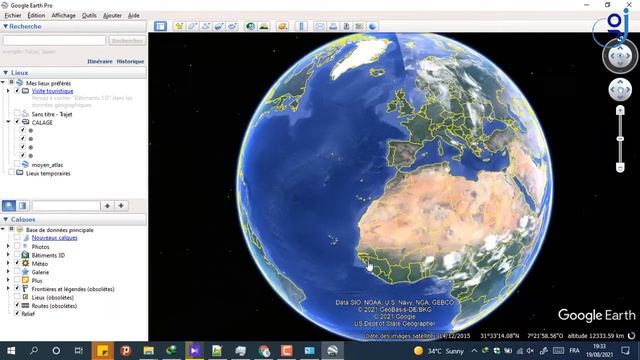The width and height of the screenshot is (640, 360).
Task: Collapse the Lieux panel header
Action: tap(6, 72)
